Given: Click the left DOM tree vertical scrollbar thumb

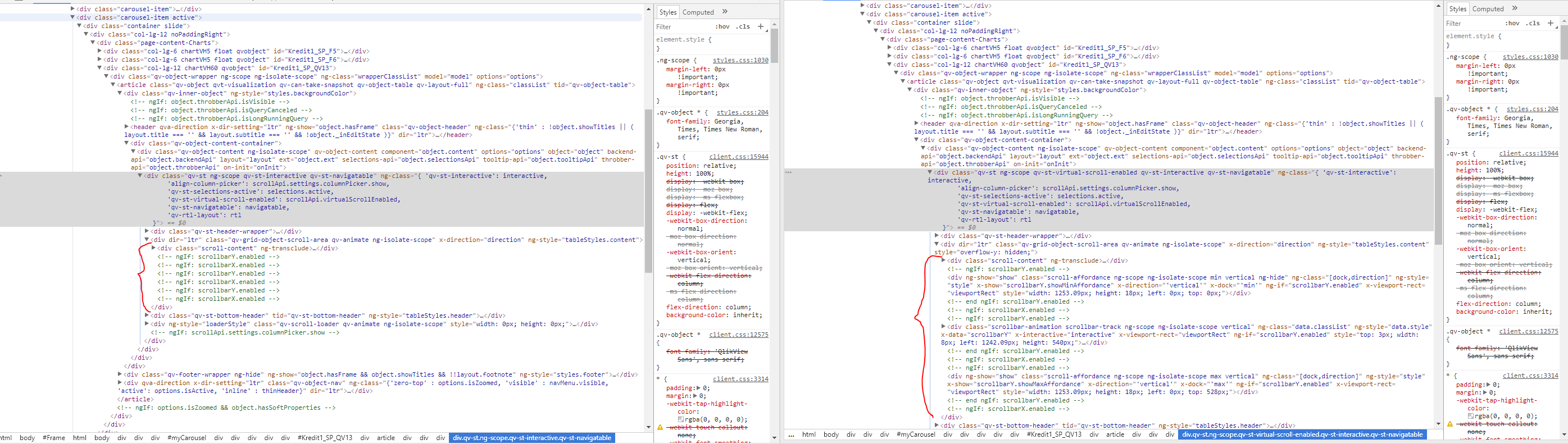Looking at the screenshot, I should [649, 191].
